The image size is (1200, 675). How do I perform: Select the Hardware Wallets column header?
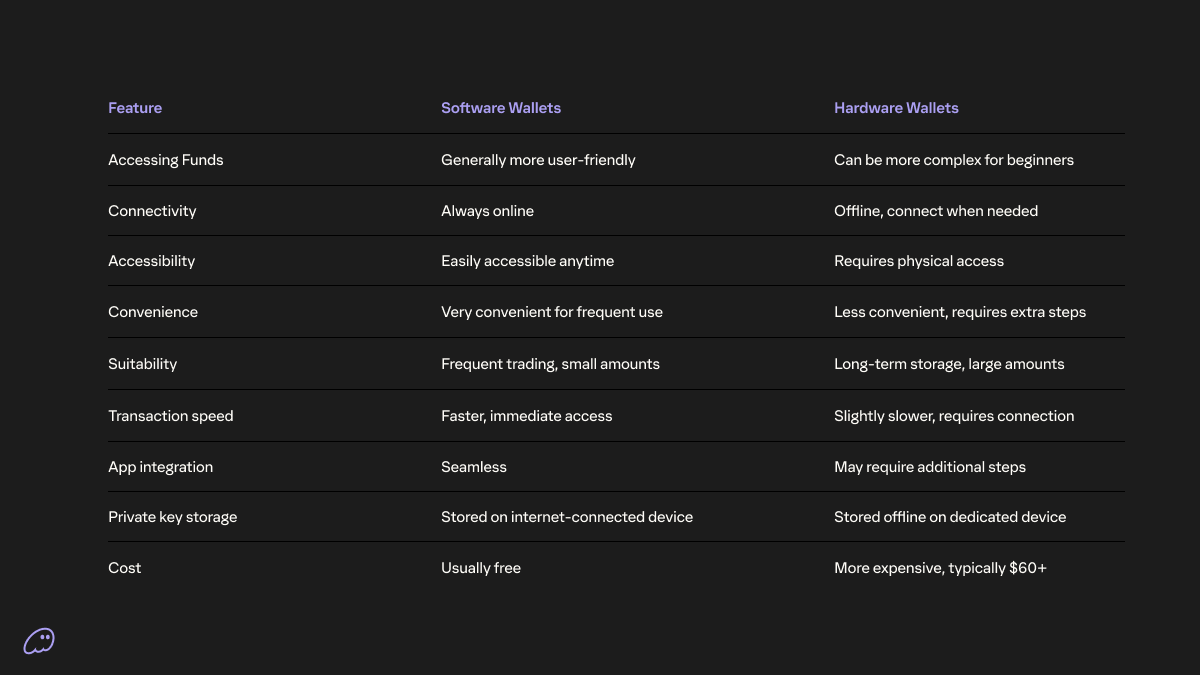pos(896,108)
